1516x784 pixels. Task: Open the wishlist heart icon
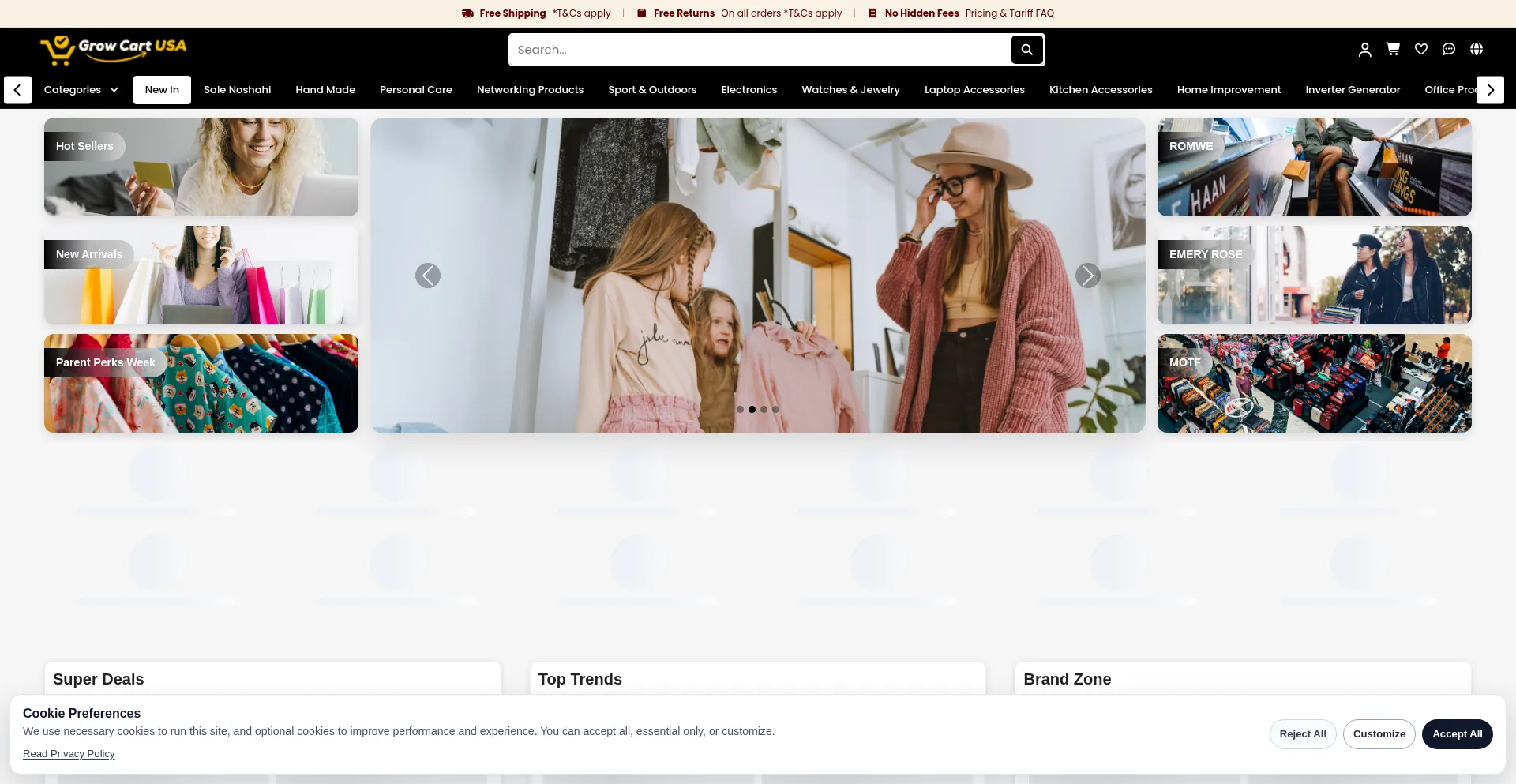1421,49
